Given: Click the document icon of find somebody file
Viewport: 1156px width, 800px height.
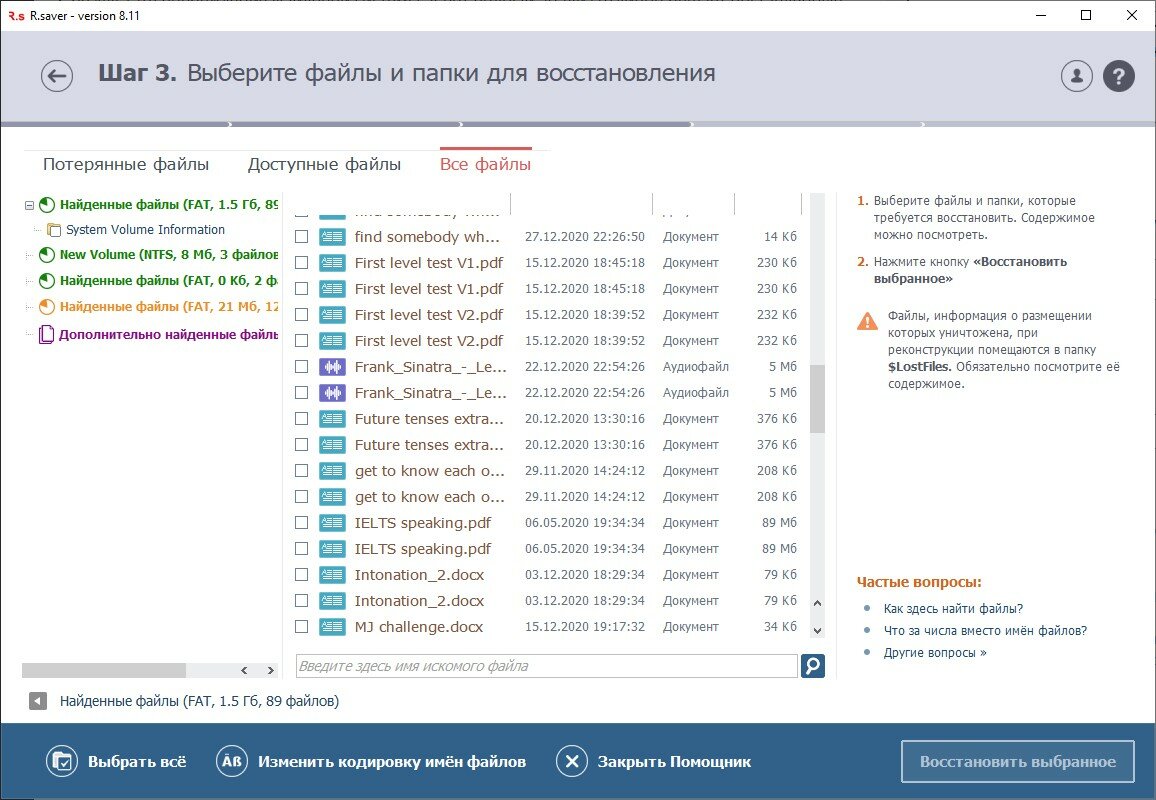Looking at the screenshot, I should point(332,237).
